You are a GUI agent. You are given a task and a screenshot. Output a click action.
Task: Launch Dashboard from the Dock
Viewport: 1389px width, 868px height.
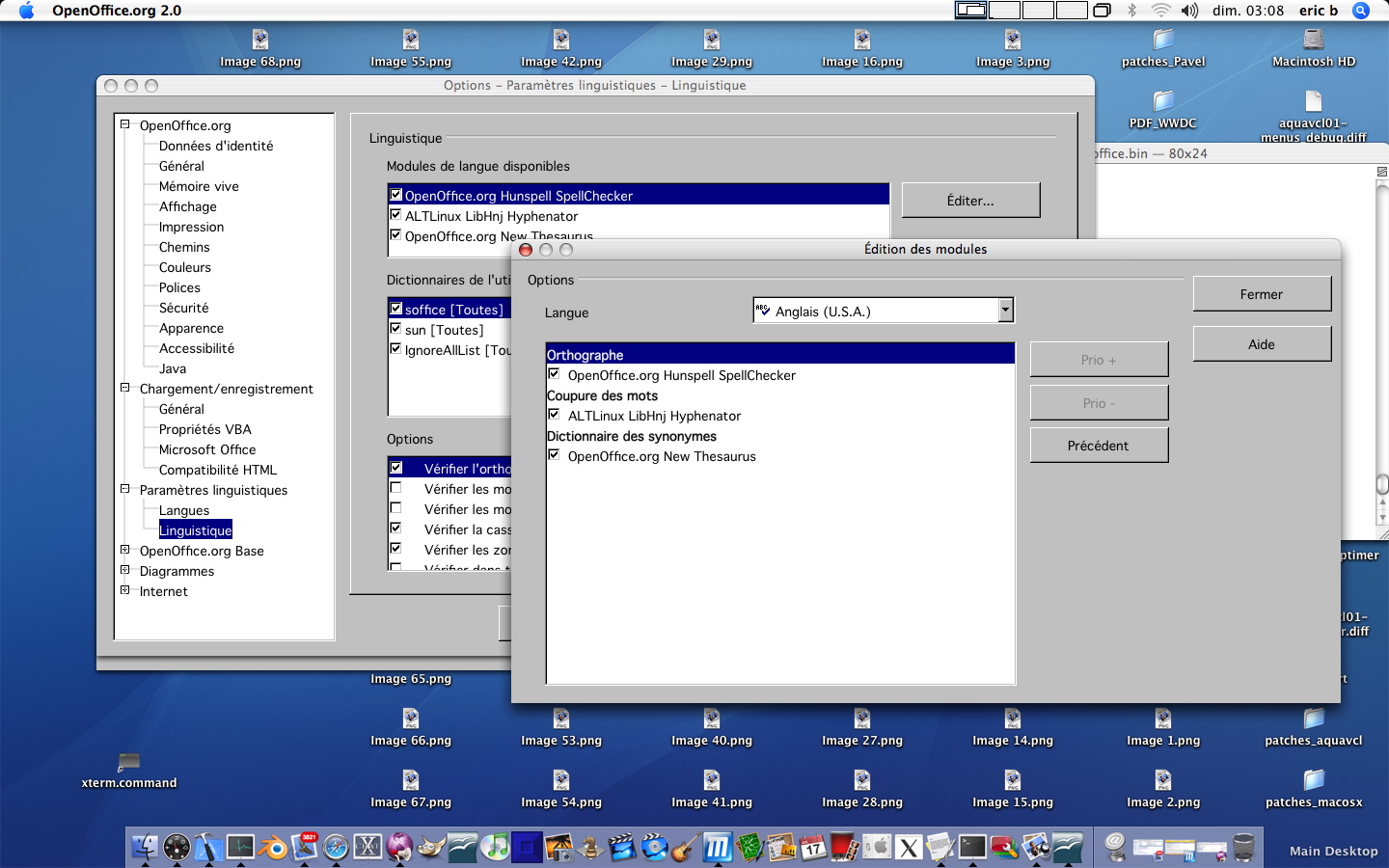coord(177,847)
